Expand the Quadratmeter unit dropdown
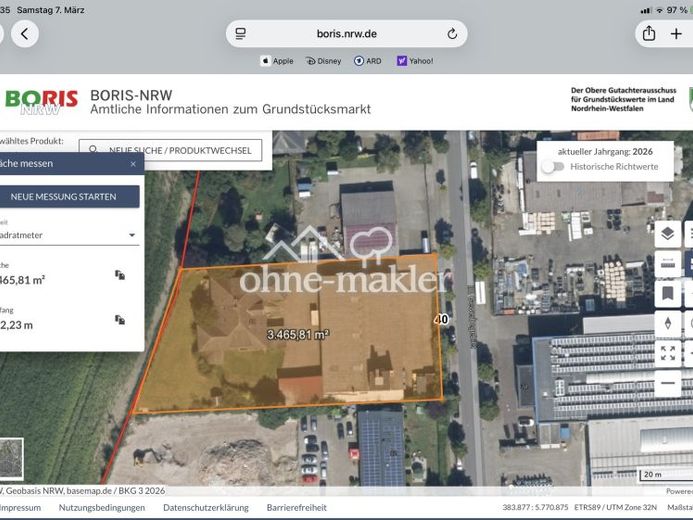The width and height of the screenshot is (693, 520). 132,236
